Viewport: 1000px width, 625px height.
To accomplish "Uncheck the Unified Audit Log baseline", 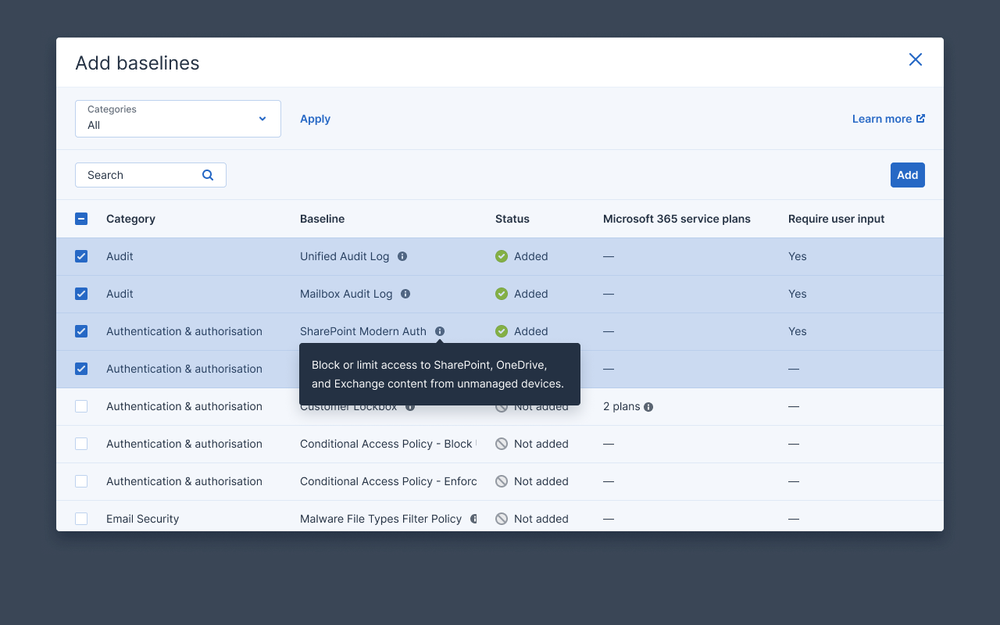I will coord(81,256).
